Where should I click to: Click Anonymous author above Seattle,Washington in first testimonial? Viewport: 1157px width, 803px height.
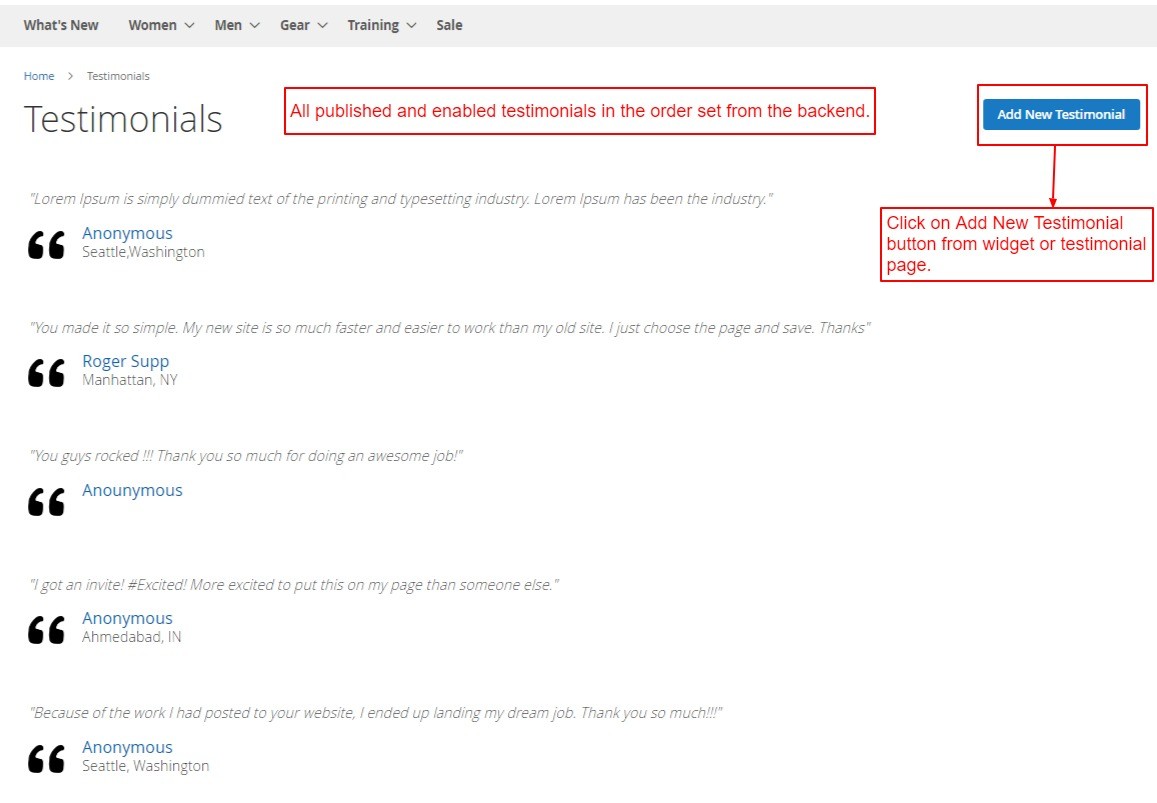coord(127,233)
